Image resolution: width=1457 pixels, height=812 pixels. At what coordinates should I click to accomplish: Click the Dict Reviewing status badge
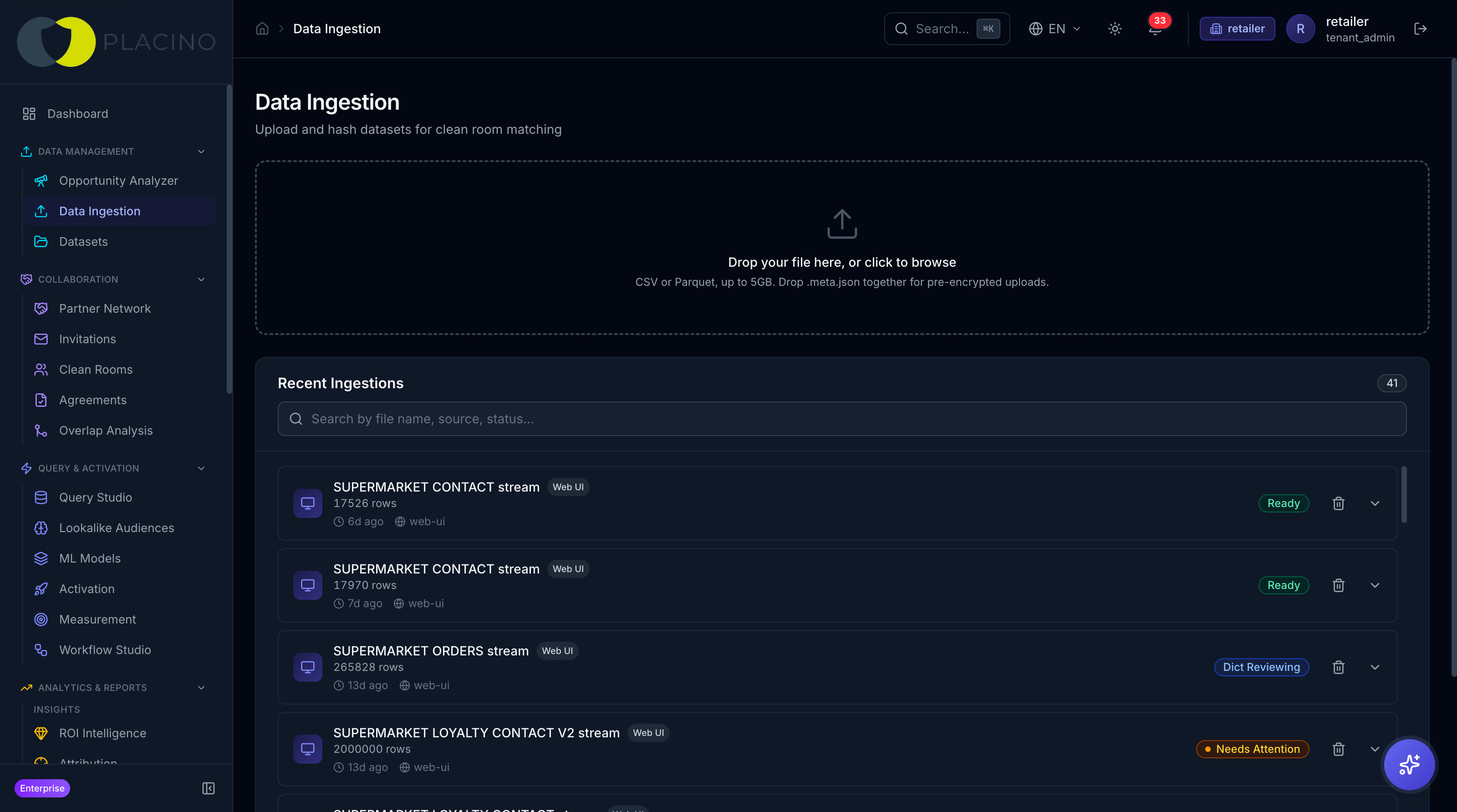tap(1261, 667)
